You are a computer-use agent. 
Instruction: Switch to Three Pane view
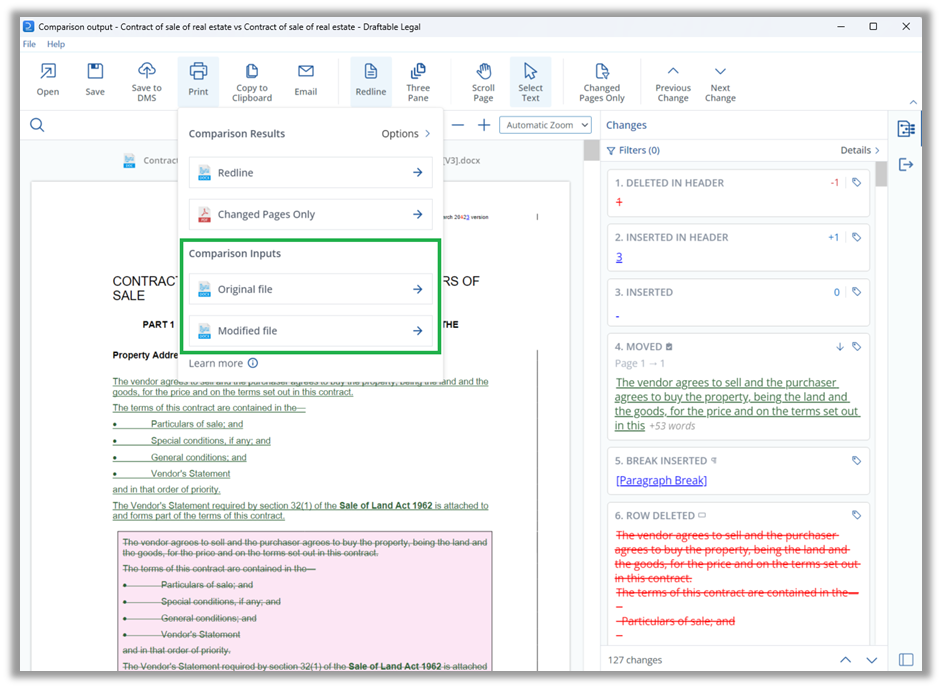tap(418, 81)
